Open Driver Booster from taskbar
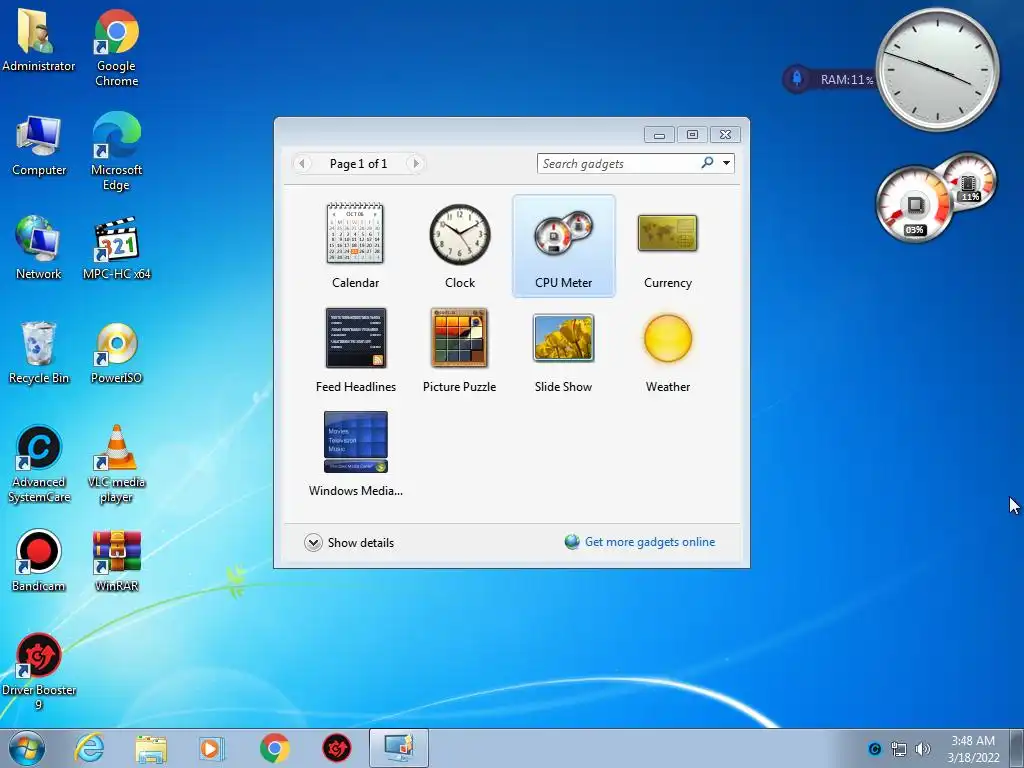Image resolution: width=1024 pixels, height=768 pixels. click(x=336, y=748)
